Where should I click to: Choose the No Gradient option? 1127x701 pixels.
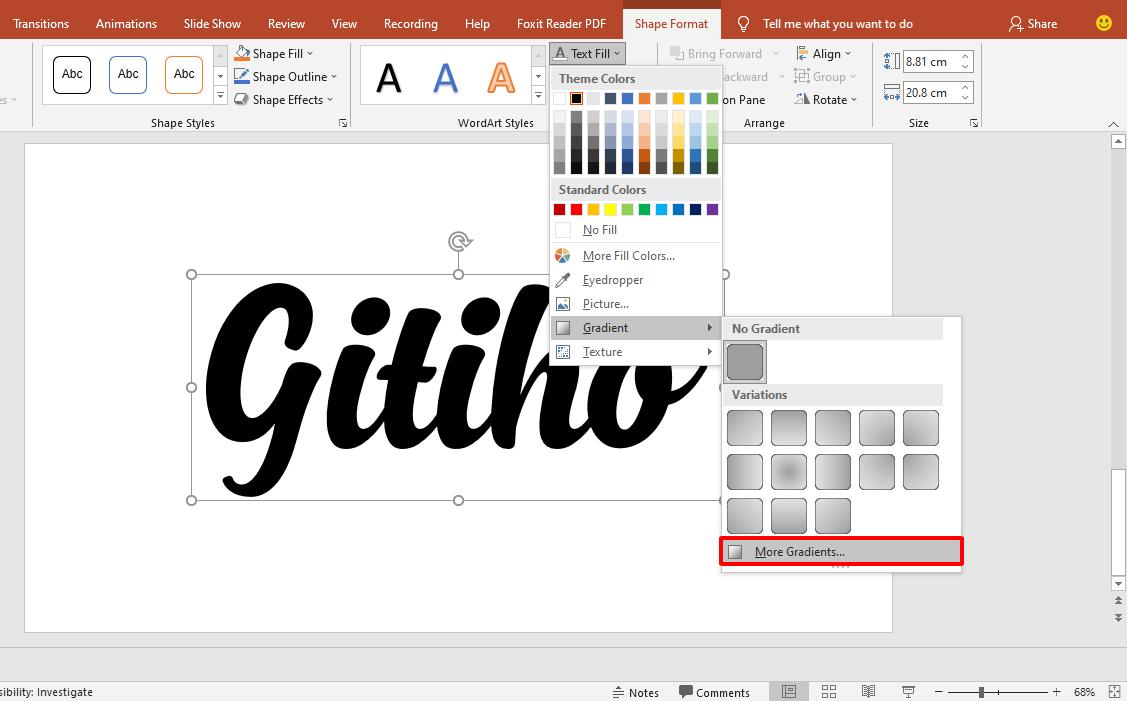click(745, 362)
